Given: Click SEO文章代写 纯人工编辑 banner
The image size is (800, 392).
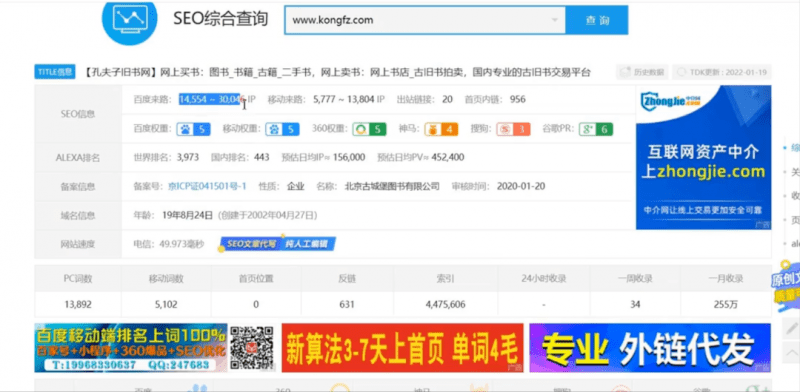Looking at the screenshot, I should [277, 244].
